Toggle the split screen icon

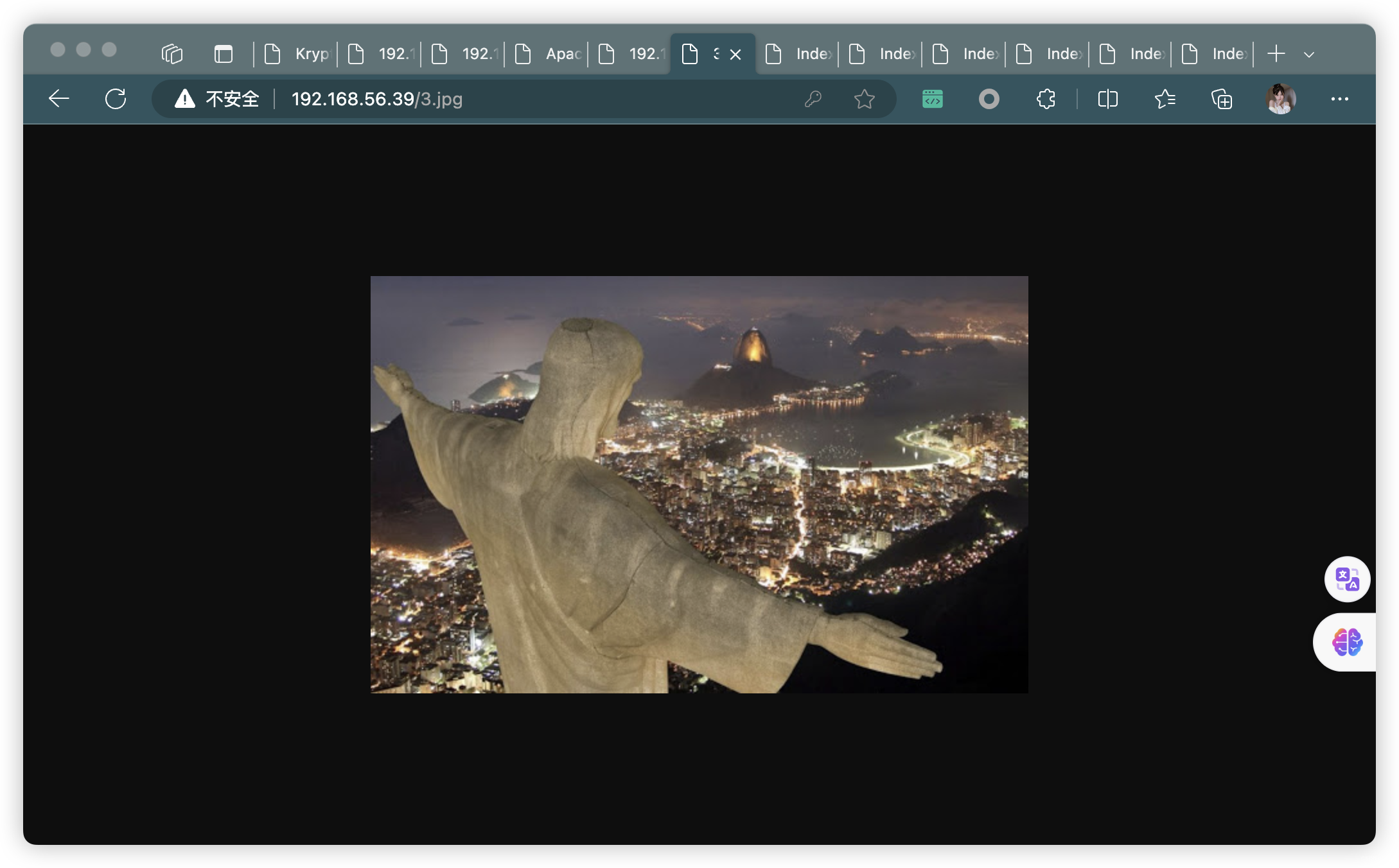click(x=1108, y=99)
